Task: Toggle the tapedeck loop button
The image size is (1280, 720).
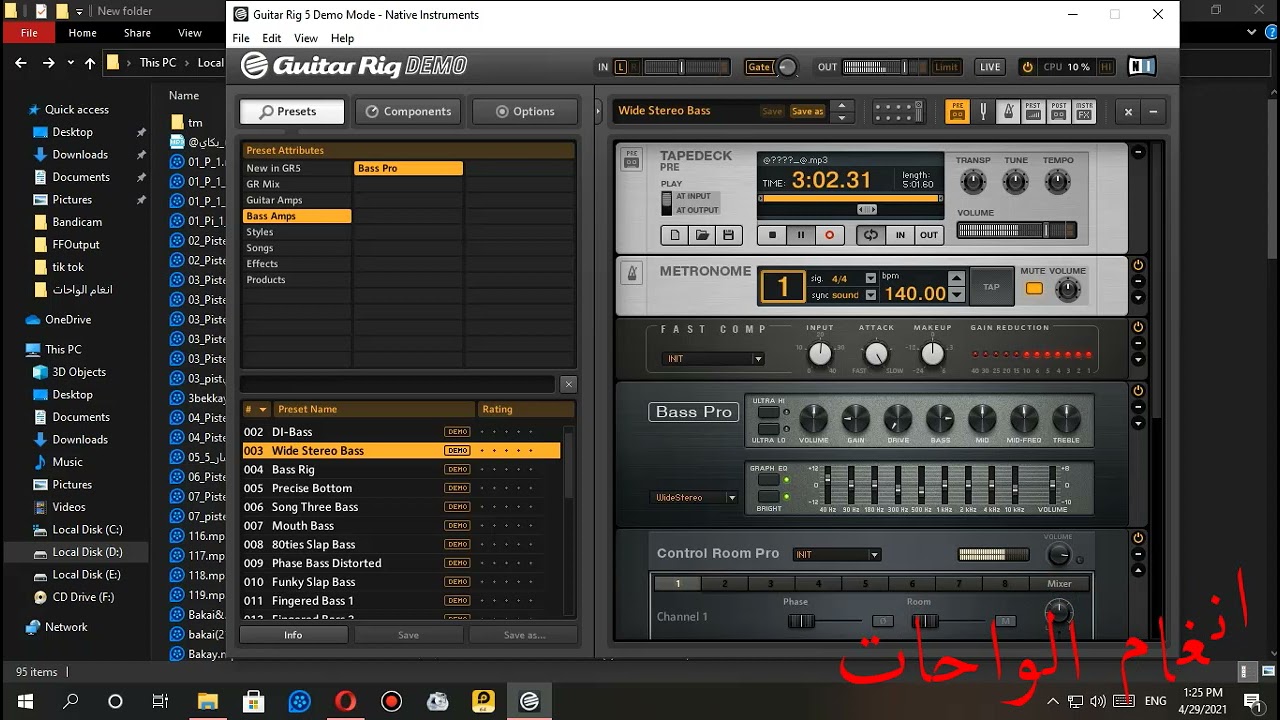Action: point(871,235)
